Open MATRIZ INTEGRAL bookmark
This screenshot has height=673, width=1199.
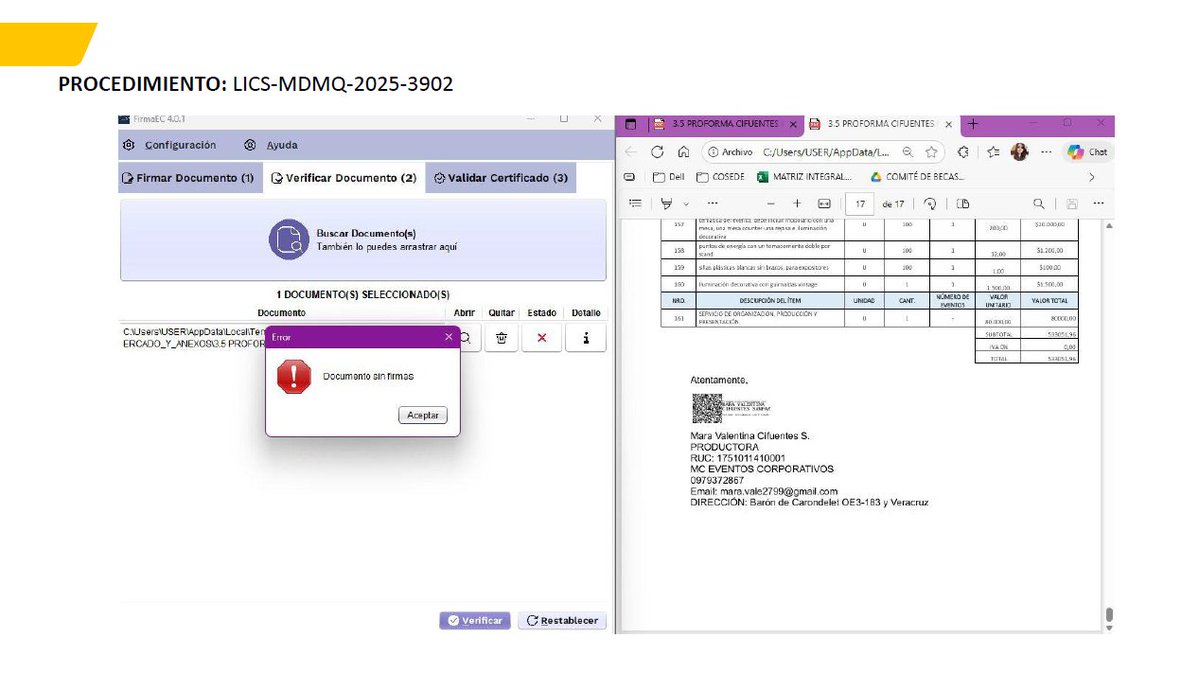coord(804,177)
